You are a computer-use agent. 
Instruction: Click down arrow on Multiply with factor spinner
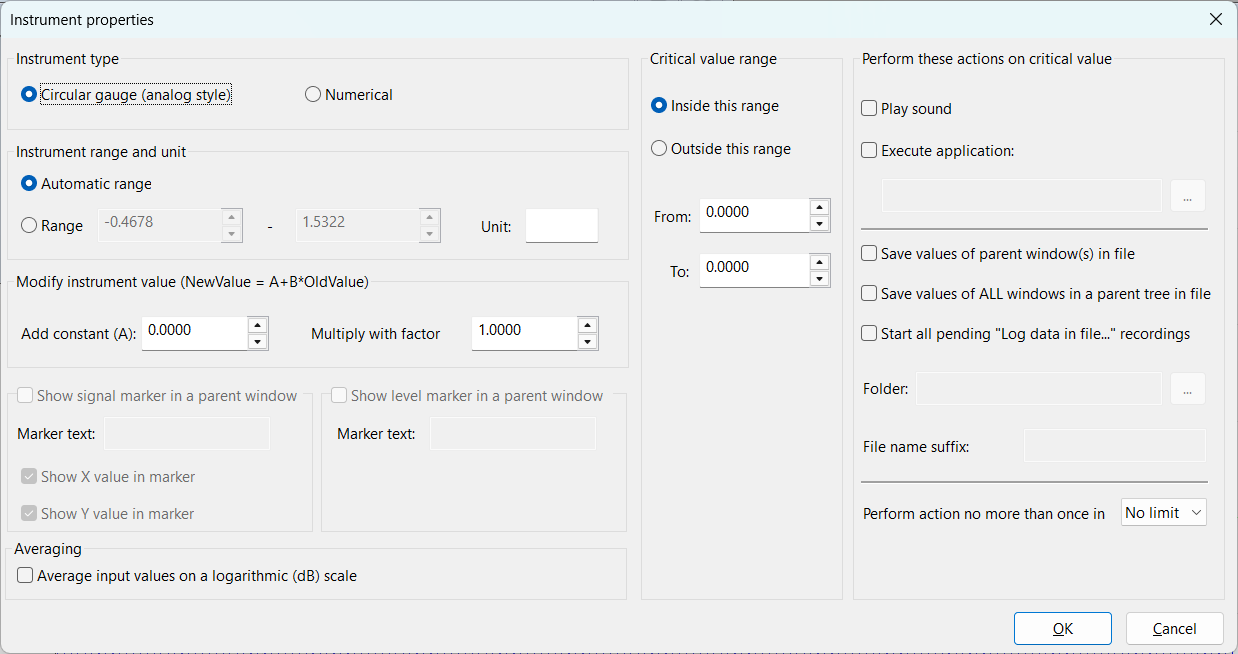point(587,342)
